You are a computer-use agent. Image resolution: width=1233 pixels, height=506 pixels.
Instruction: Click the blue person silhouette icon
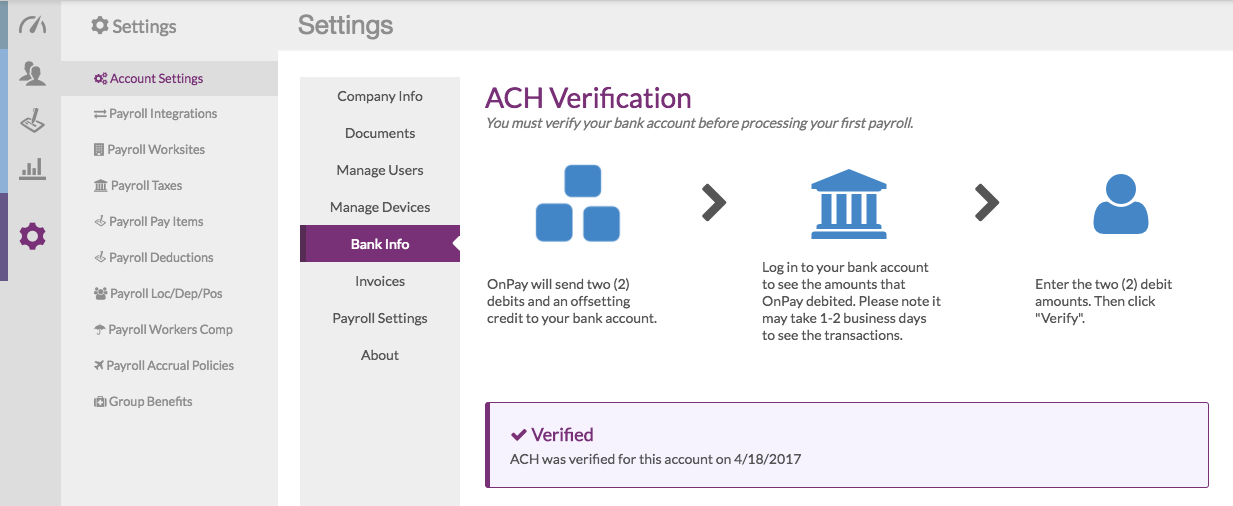[x=1121, y=204]
